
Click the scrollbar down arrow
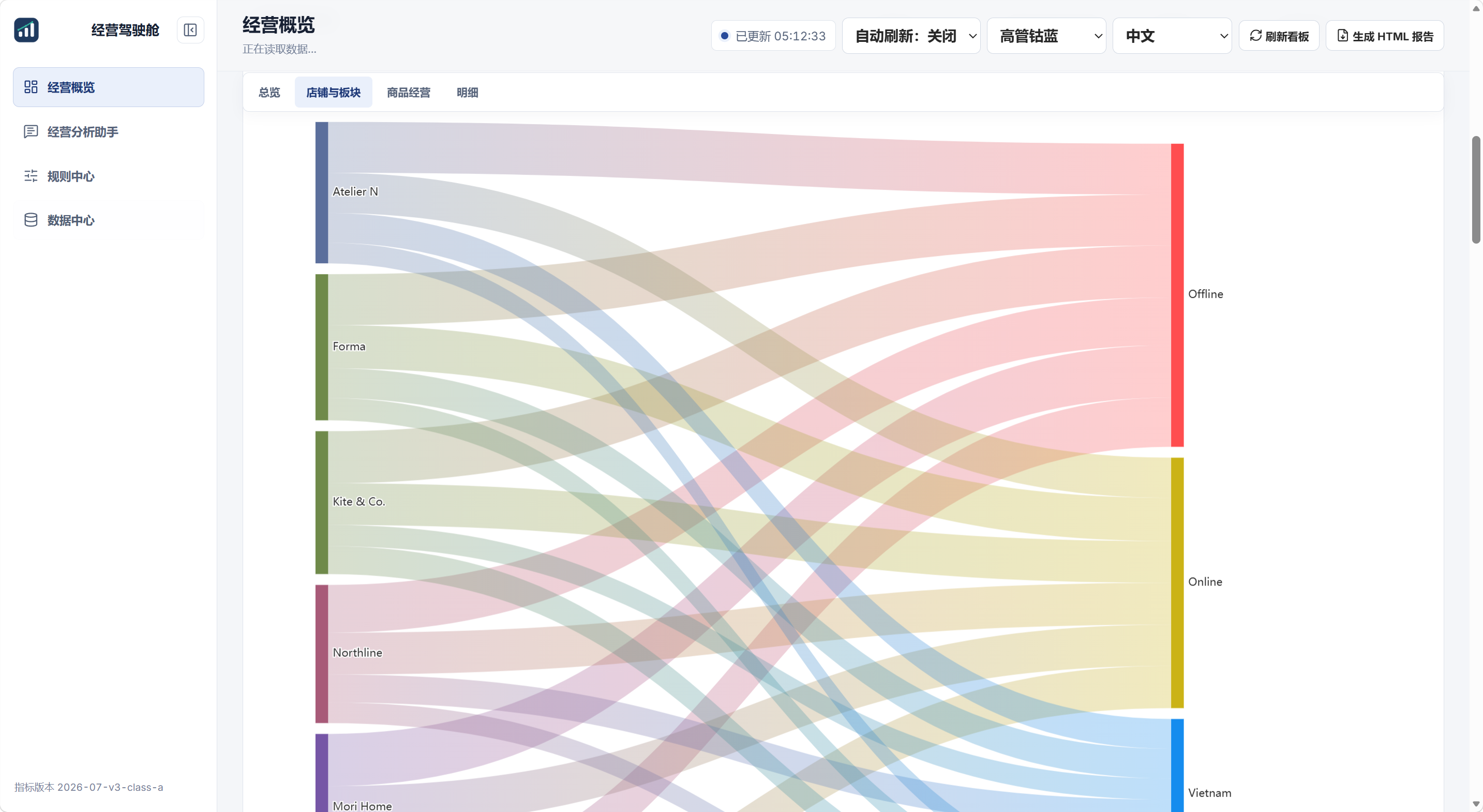[1476, 804]
